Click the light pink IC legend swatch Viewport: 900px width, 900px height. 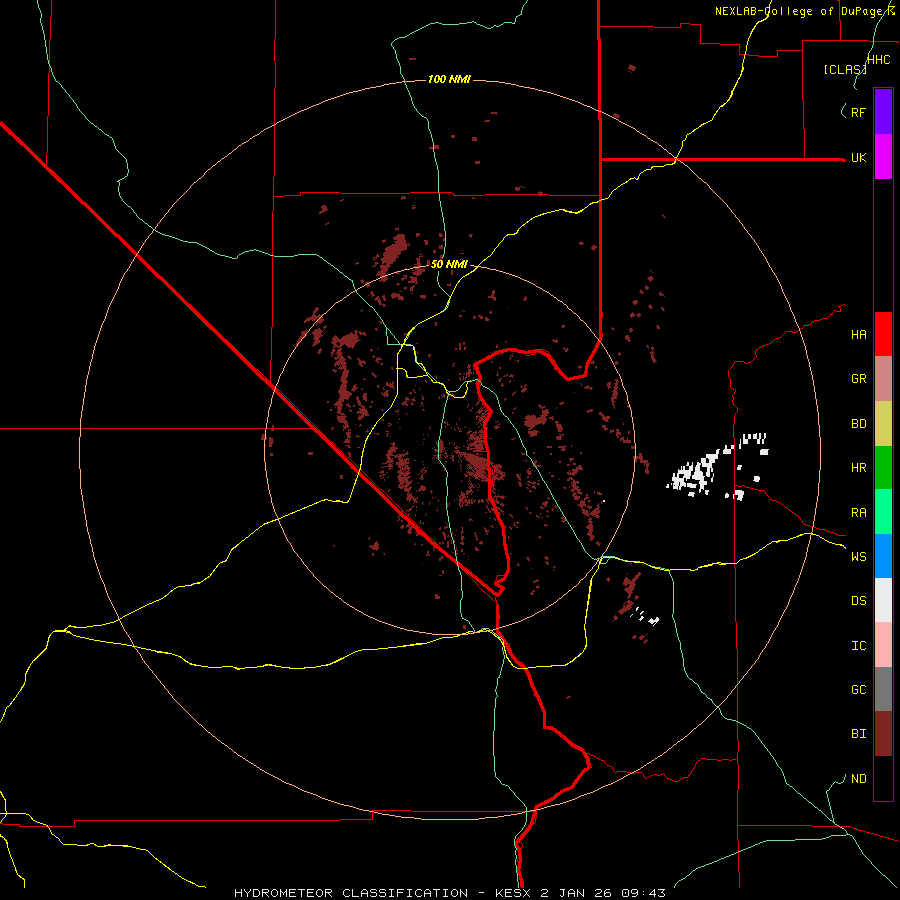click(x=883, y=645)
